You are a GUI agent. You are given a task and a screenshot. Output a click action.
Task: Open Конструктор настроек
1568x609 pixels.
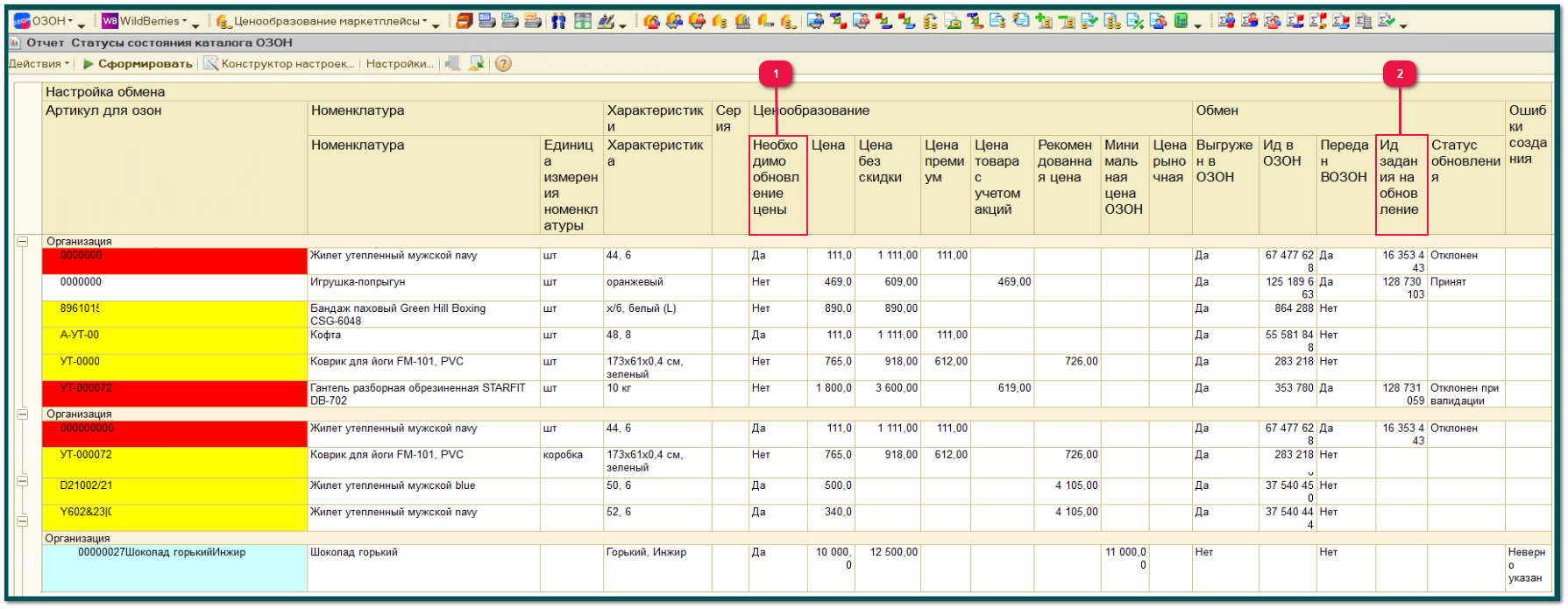point(279,63)
